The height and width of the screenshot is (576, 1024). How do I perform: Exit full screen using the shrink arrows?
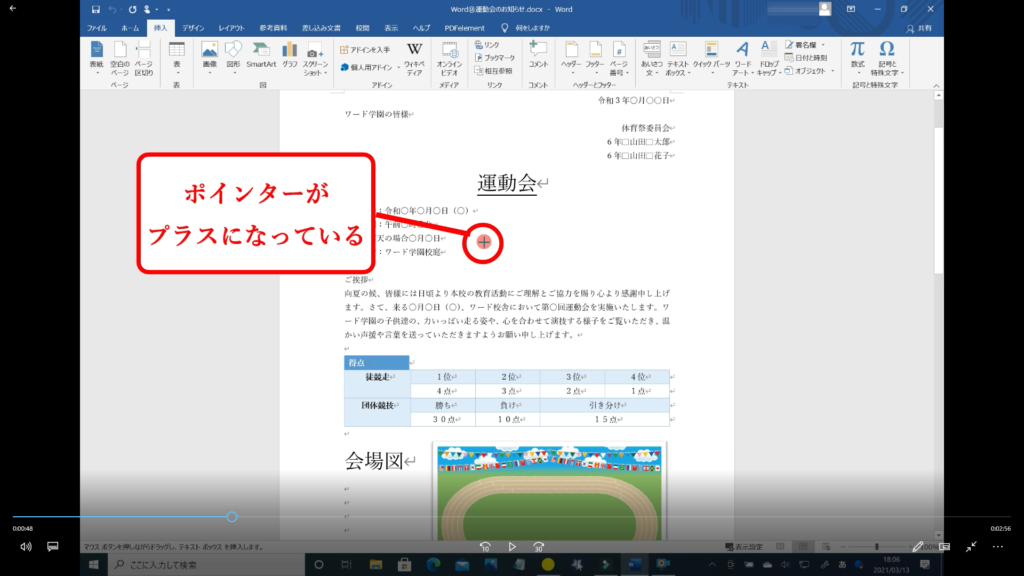pyautogui.click(x=971, y=547)
